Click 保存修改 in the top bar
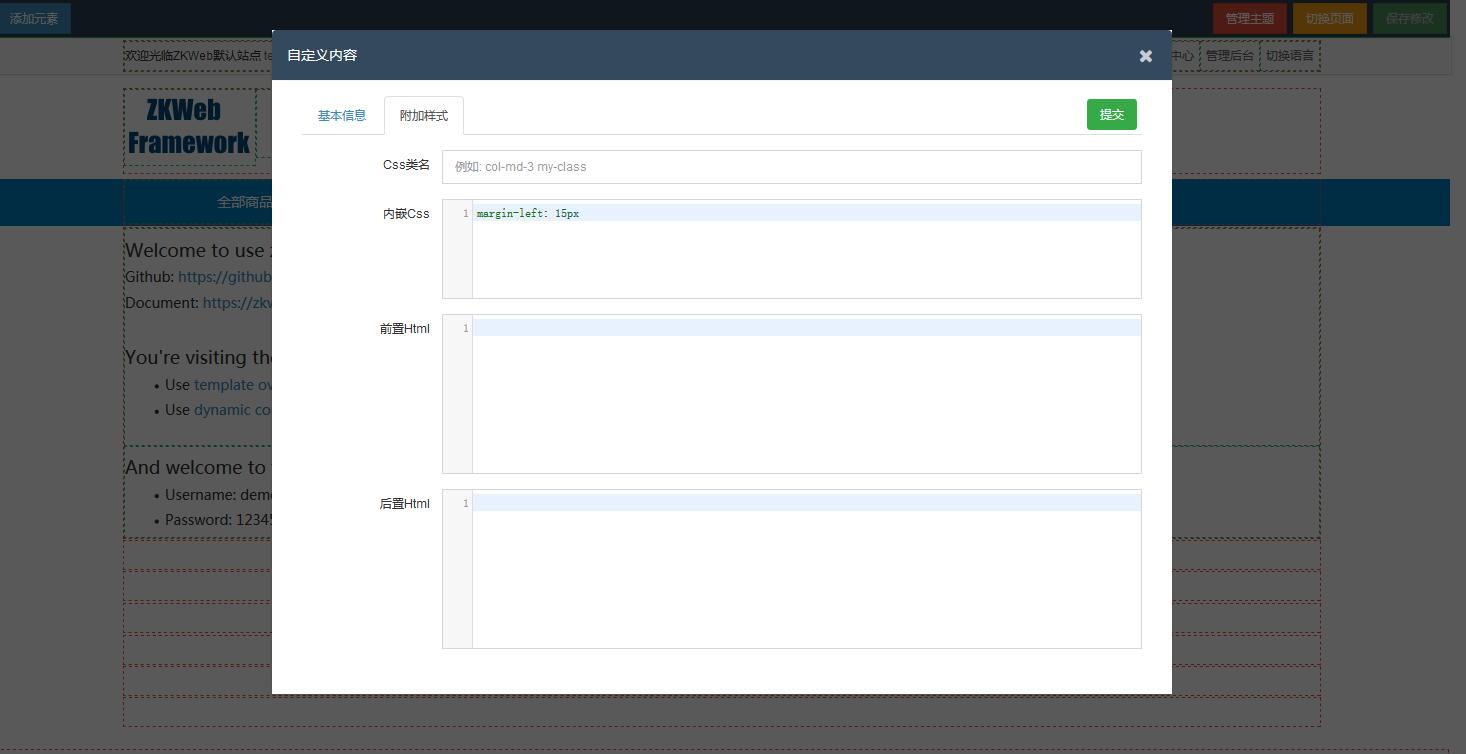The width and height of the screenshot is (1466, 754). pyautogui.click(x=1410, y=18)
